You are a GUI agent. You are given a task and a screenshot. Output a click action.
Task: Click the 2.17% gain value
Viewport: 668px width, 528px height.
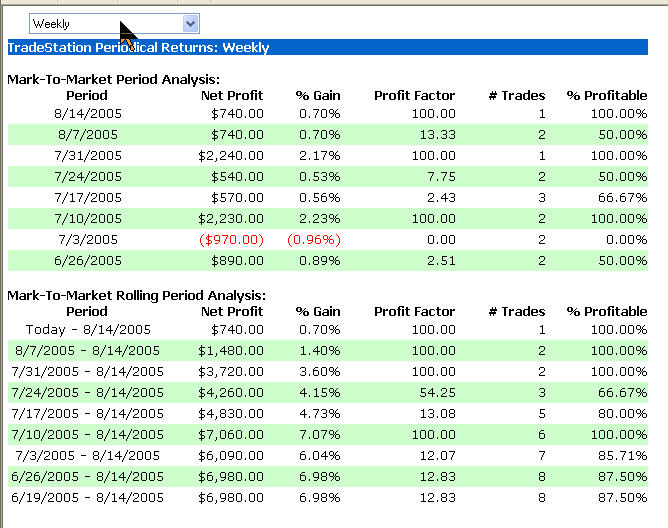coord(320,156)
